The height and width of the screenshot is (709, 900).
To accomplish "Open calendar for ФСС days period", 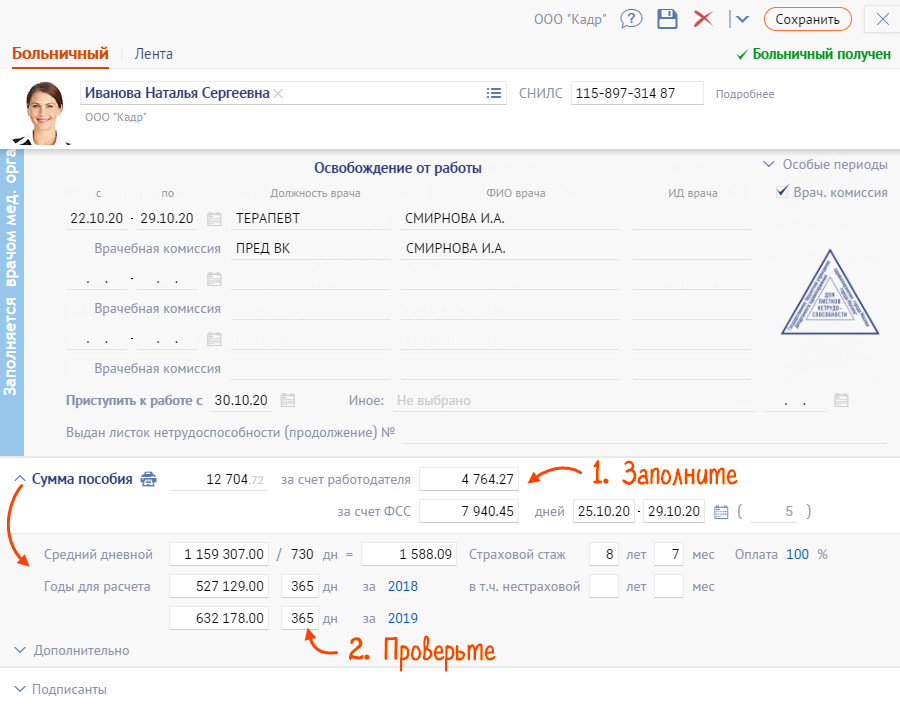I will click(x=722, y=512).
